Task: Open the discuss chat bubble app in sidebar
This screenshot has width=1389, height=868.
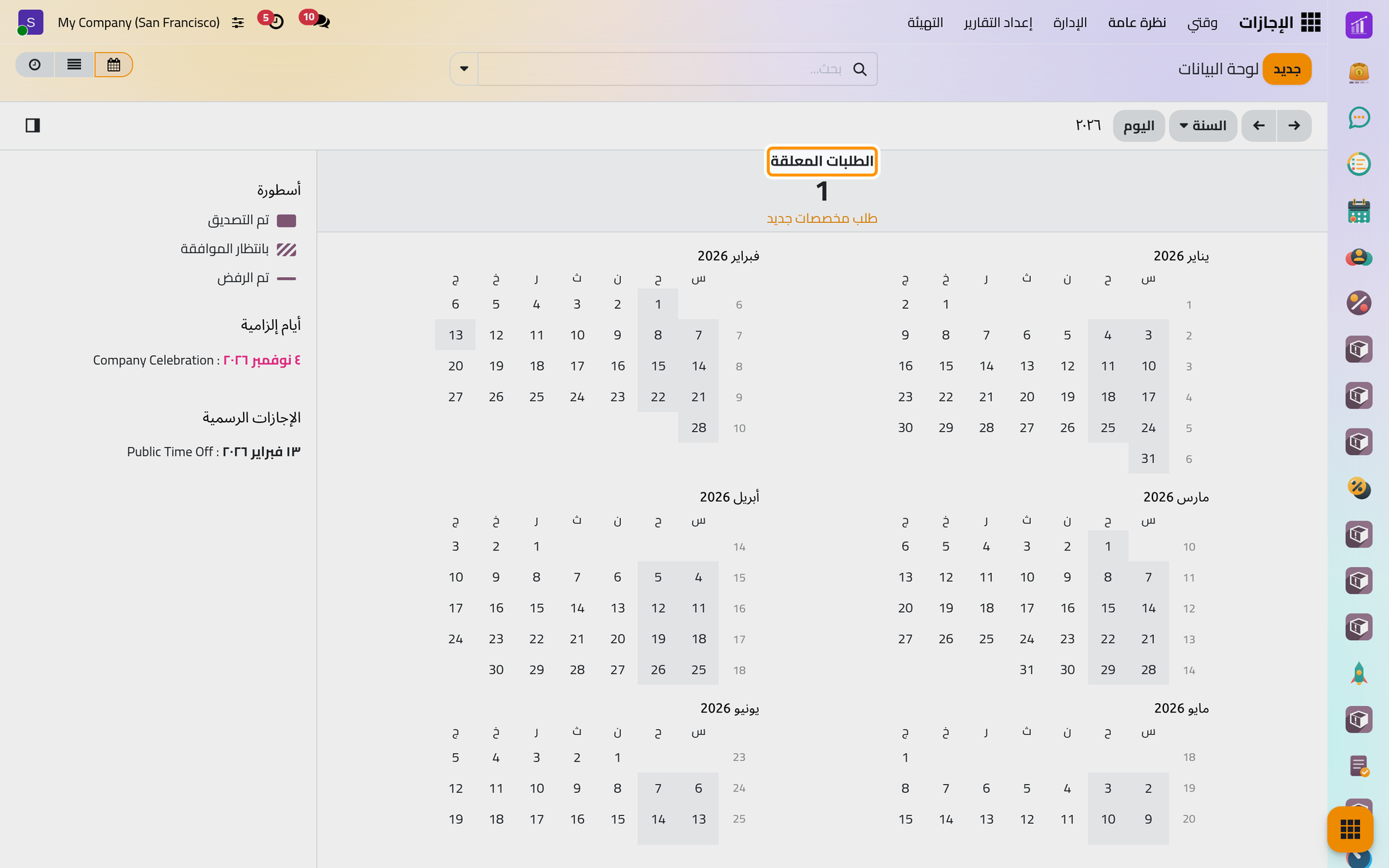Action: coord(1359,117)
